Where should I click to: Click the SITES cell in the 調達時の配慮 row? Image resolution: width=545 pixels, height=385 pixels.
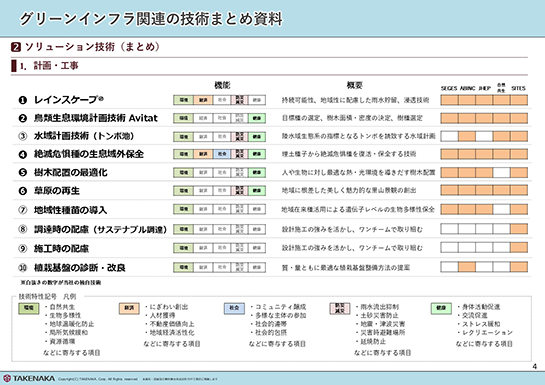pos(519,229)
